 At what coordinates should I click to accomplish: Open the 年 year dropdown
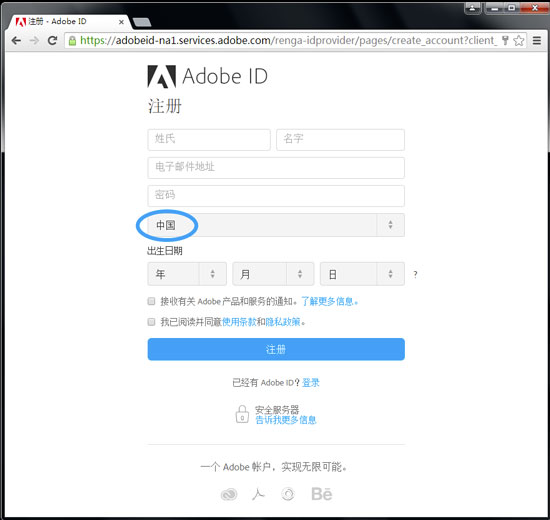pyautogui.click(x=187, y=274)
